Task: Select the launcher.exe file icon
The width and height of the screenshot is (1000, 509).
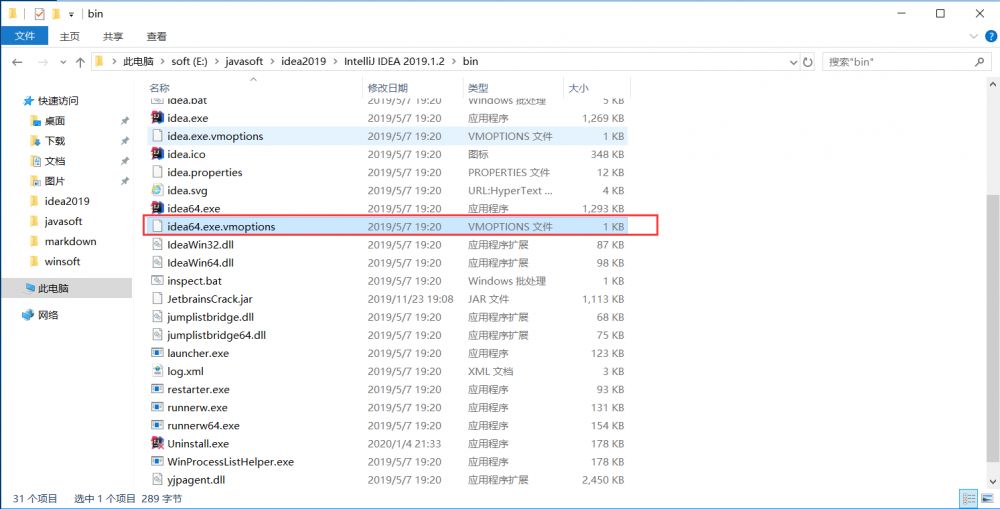Action: [157, 353]
